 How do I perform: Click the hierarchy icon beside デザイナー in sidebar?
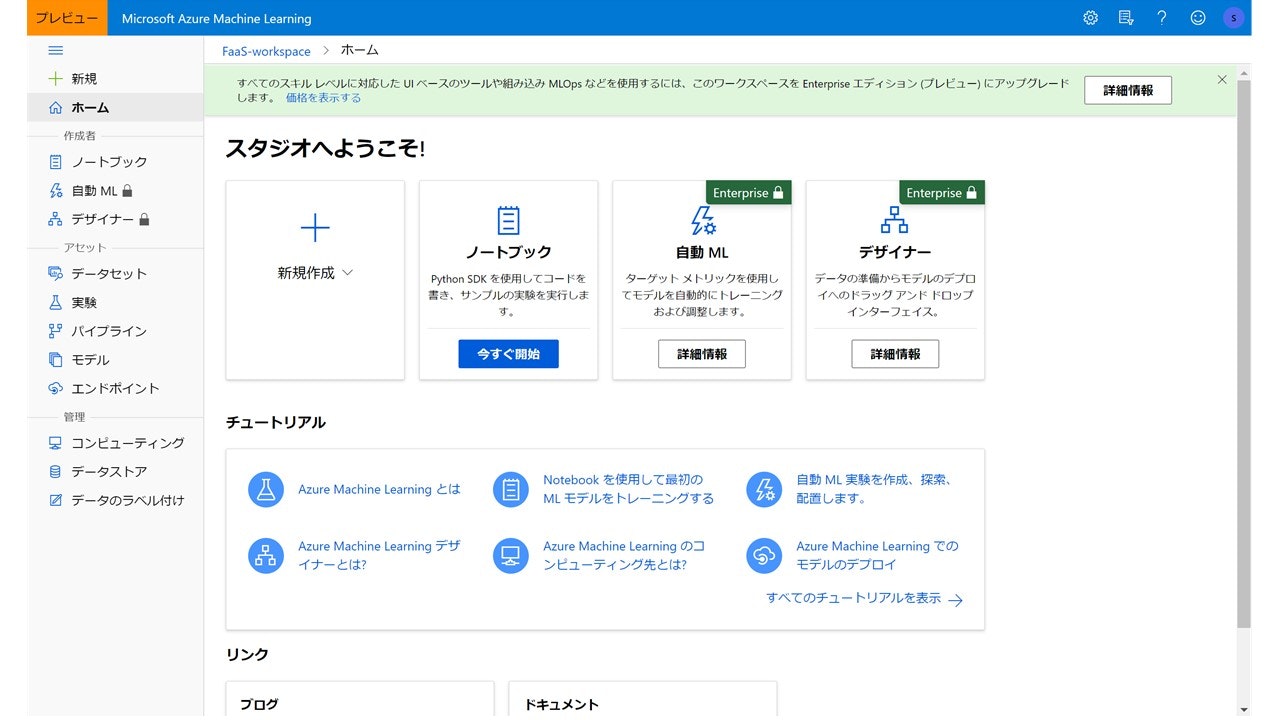[56, 219]
